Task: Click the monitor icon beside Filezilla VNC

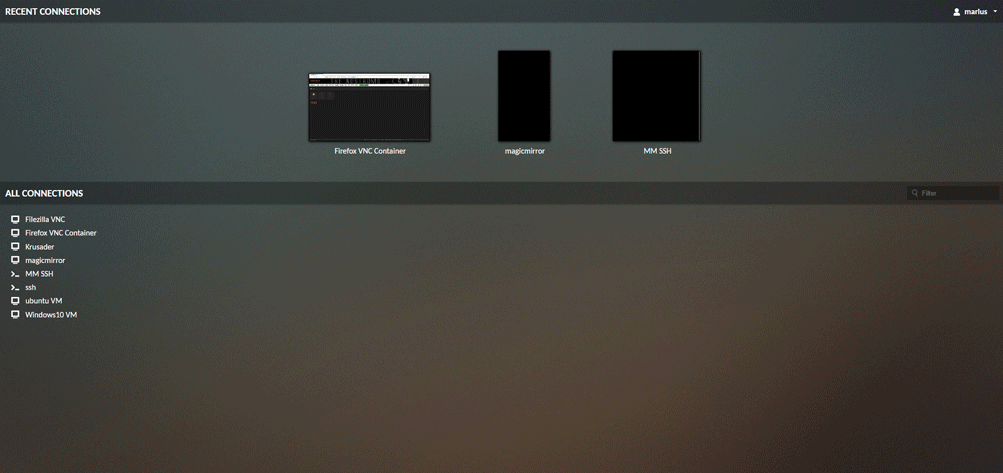Action: coord(15,219)
